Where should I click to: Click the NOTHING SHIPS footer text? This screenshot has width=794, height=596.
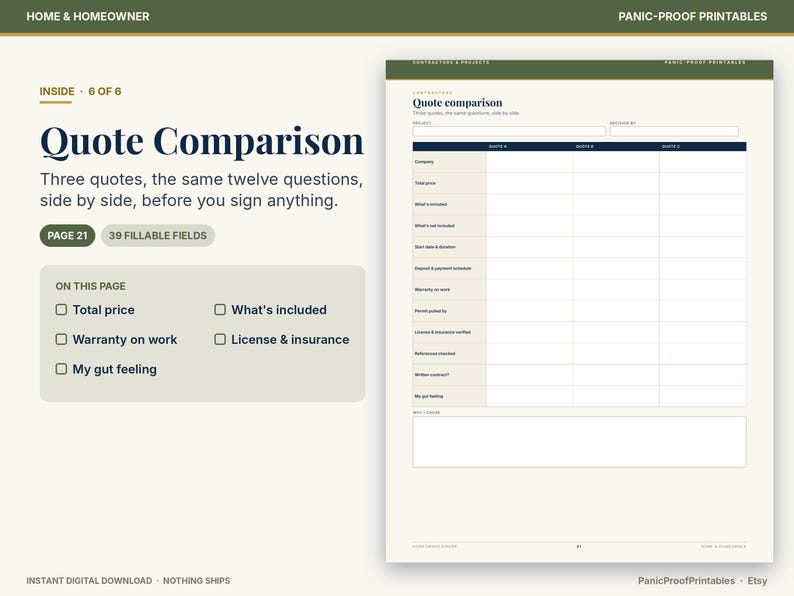click(196, 581)
